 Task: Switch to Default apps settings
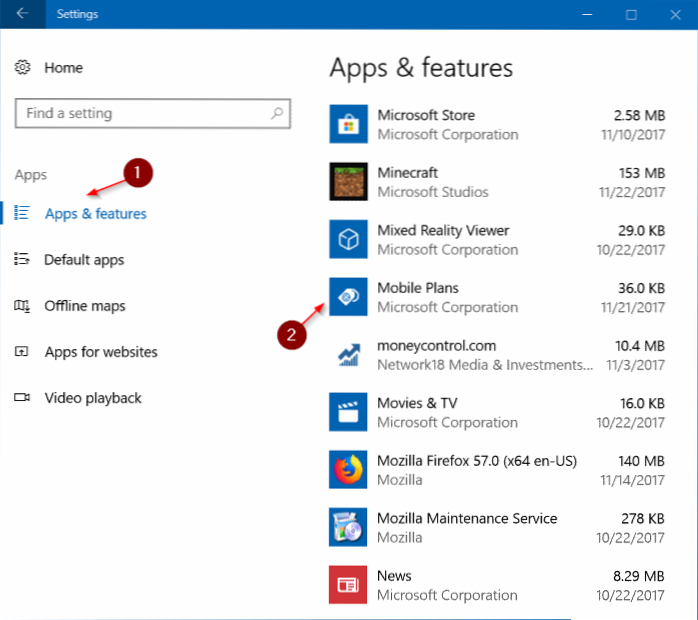pos(84,260)
